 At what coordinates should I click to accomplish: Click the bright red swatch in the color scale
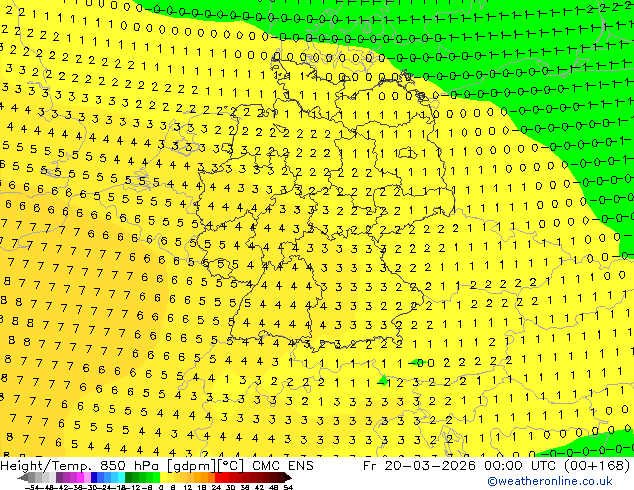(x=218, y=477)
